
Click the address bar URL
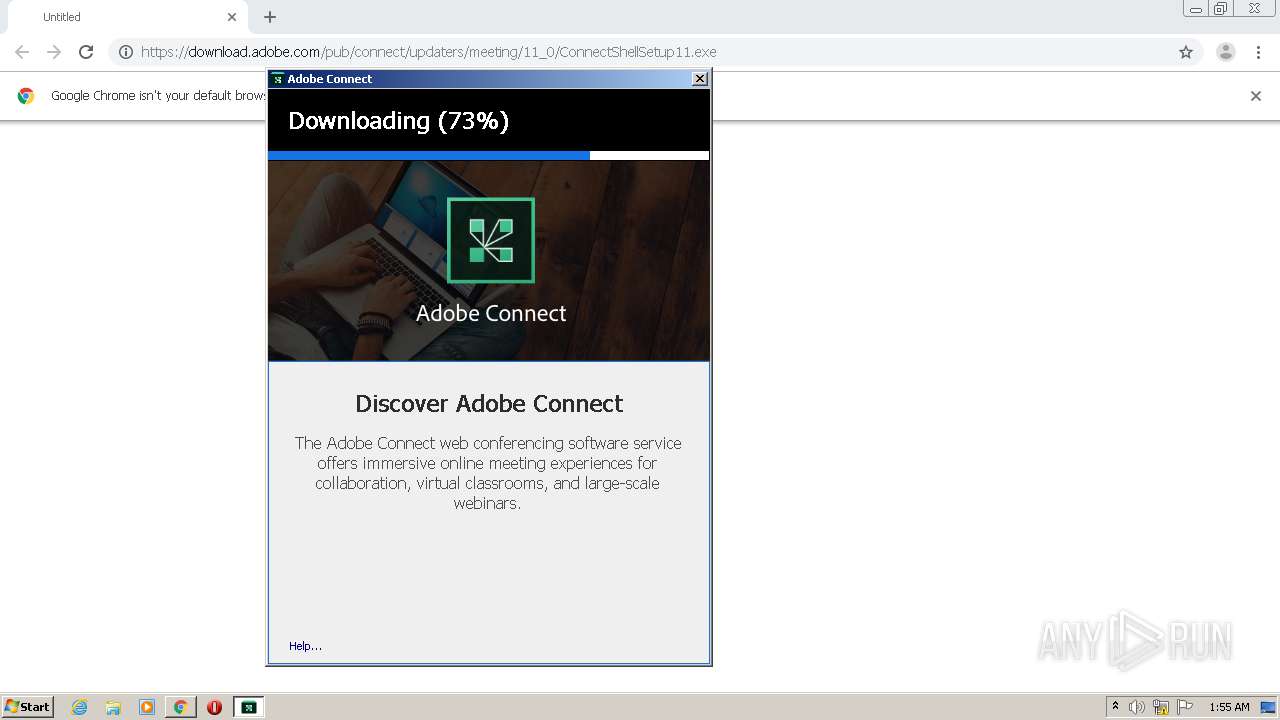click(x=428, y=52)
